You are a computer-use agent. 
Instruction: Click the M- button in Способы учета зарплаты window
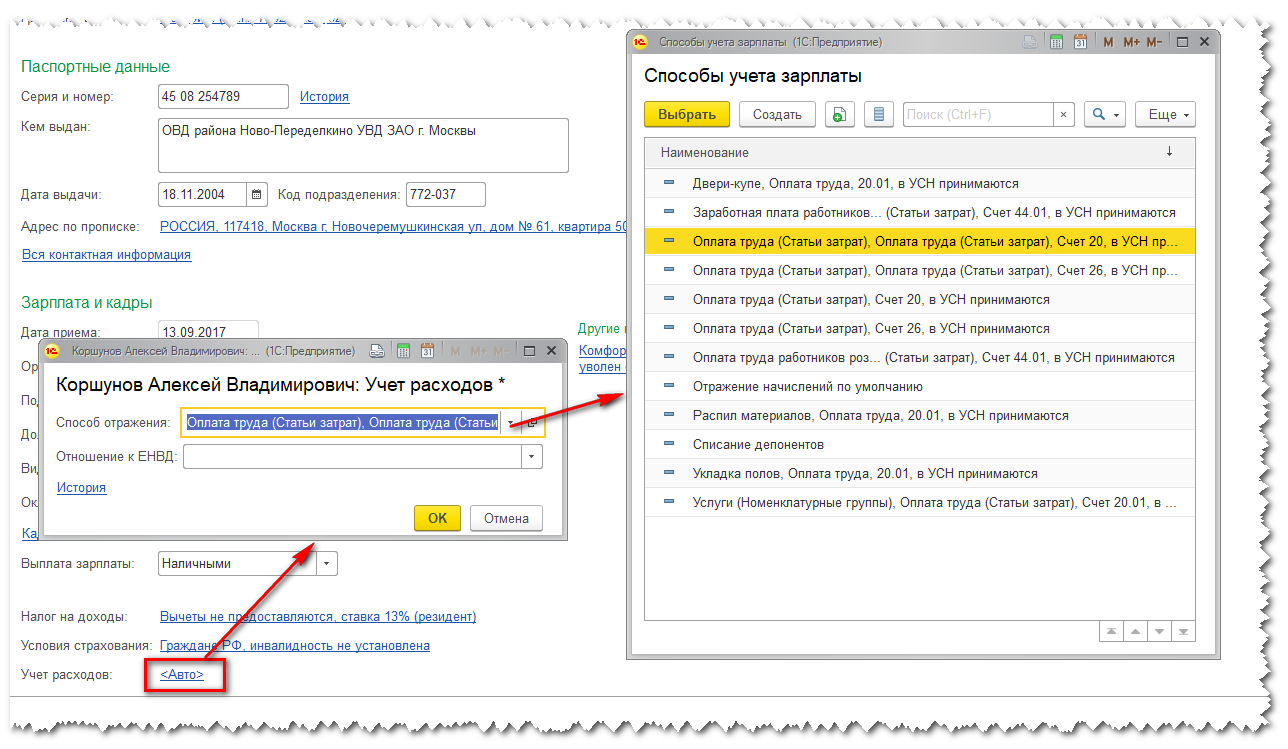1155,42
